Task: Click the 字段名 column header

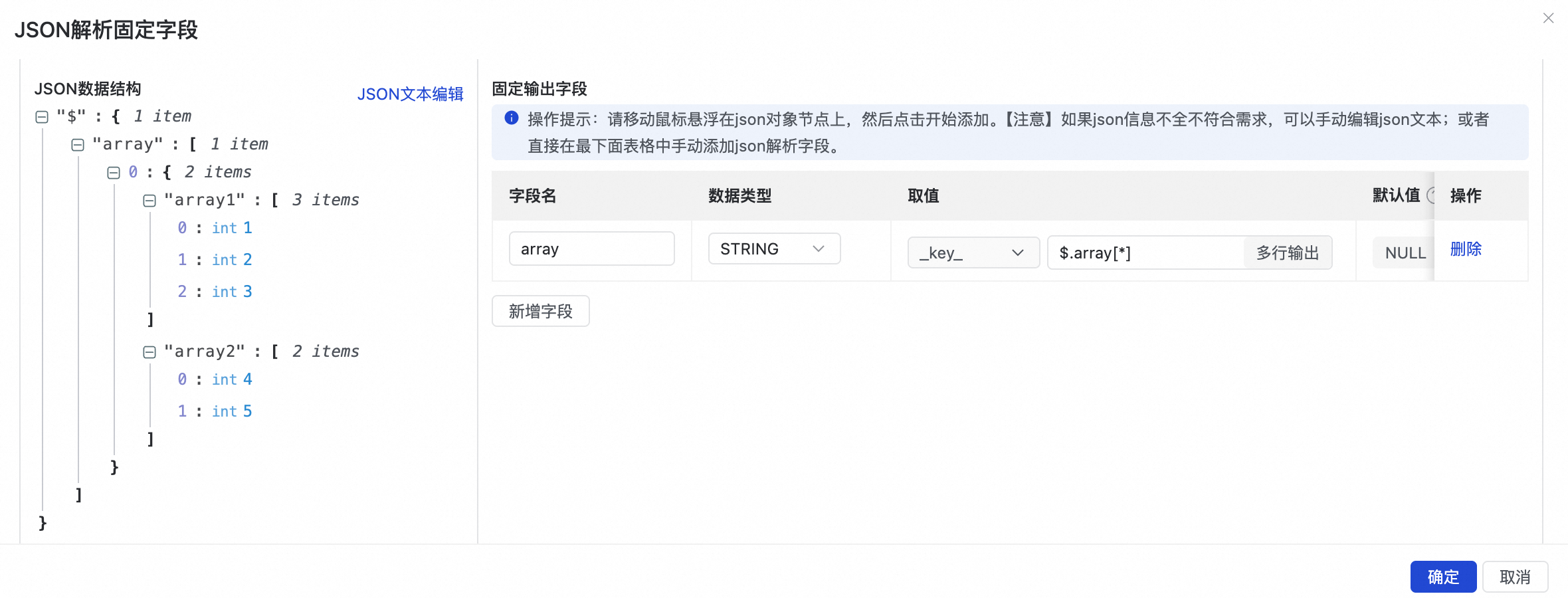Action: click(x=533, y=196)
